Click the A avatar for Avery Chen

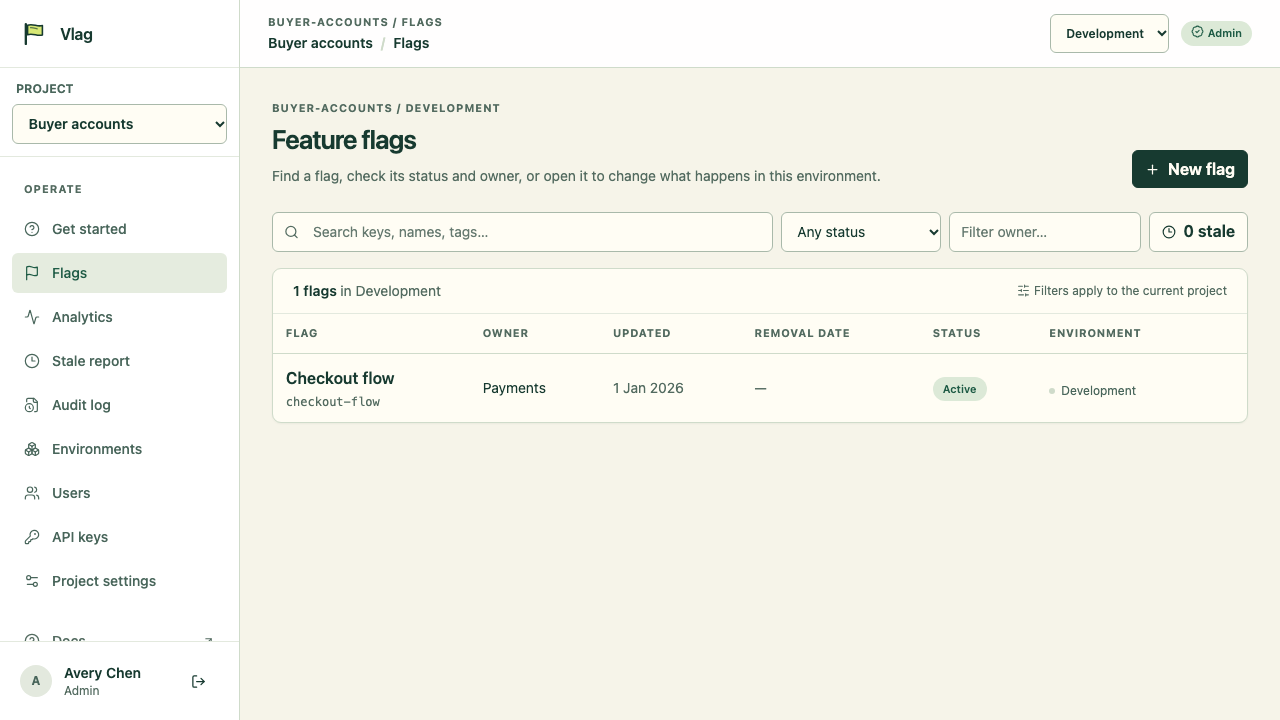click(36, 681)
